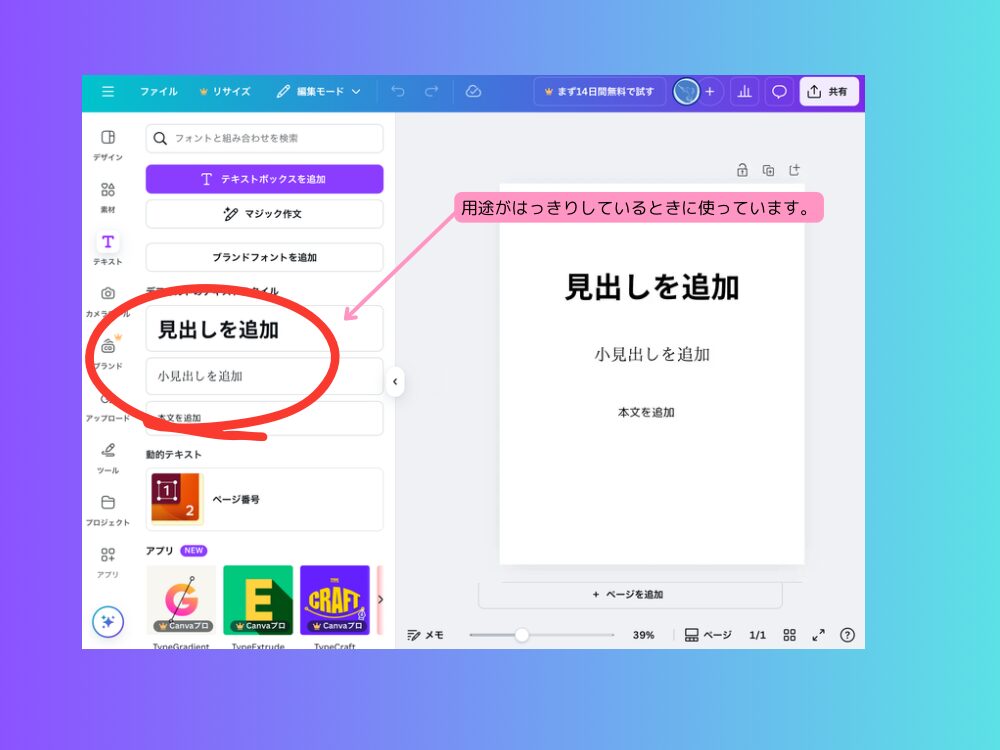Screen dimensions: 1000x750
Task: Click the add page icon above canvas
Action: pyautogui.click(x=794, y=170)
